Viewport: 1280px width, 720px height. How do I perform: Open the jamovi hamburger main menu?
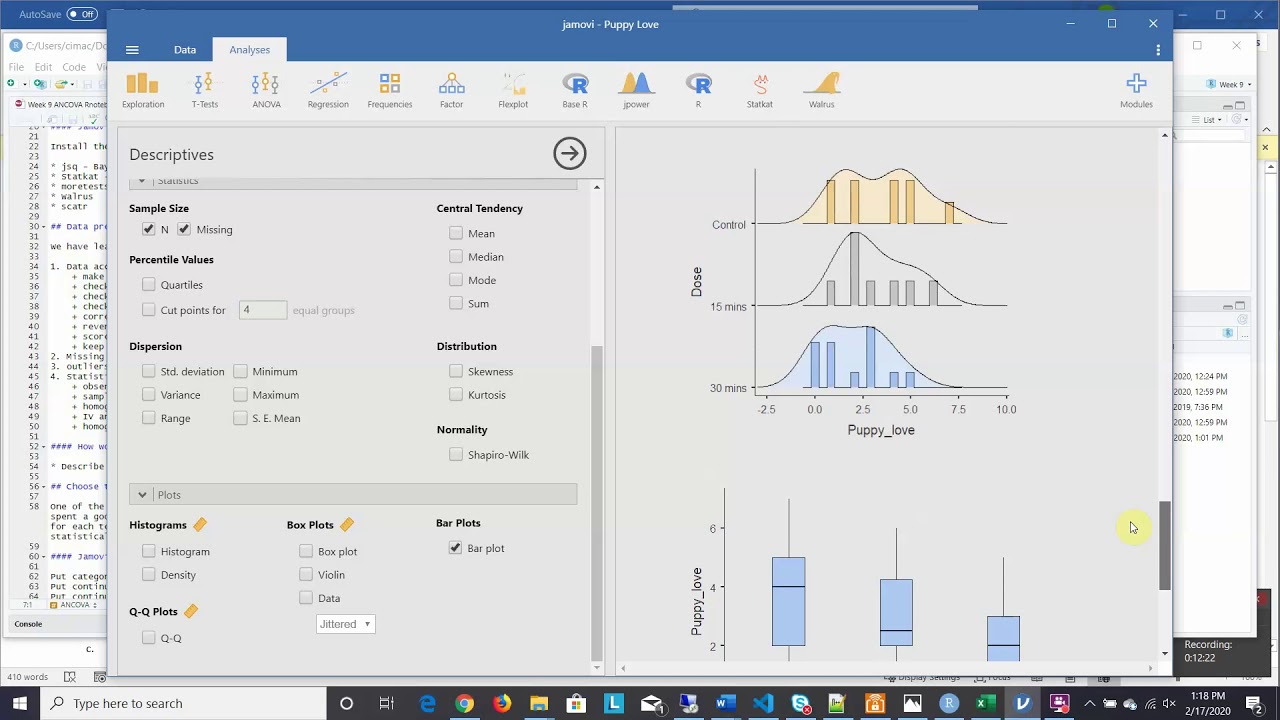click(132, 50)
